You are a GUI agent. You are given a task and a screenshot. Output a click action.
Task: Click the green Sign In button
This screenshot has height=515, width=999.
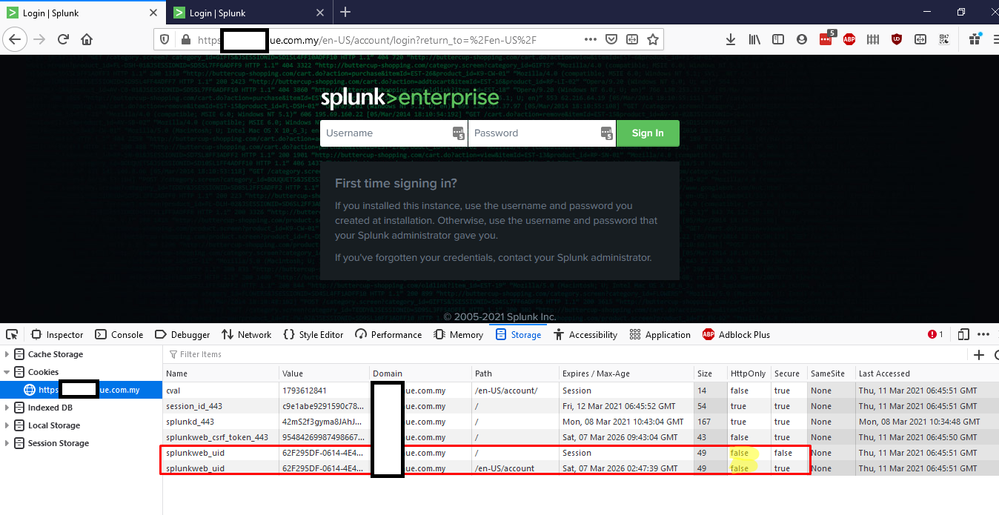[647, 133]
